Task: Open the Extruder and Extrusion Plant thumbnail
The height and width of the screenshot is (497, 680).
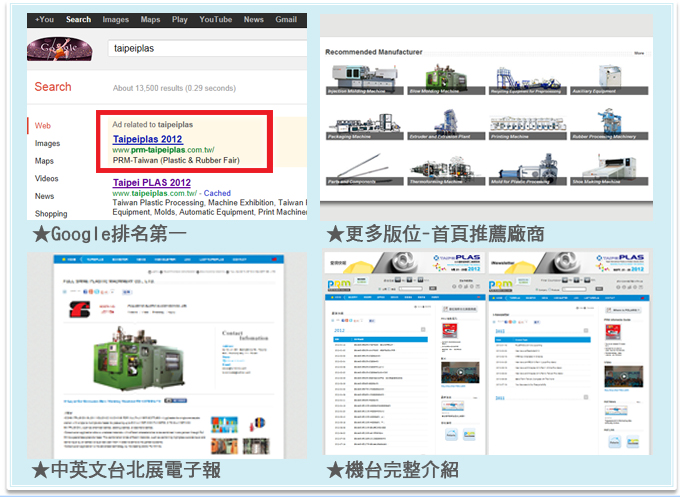Action: click(446, 124)
